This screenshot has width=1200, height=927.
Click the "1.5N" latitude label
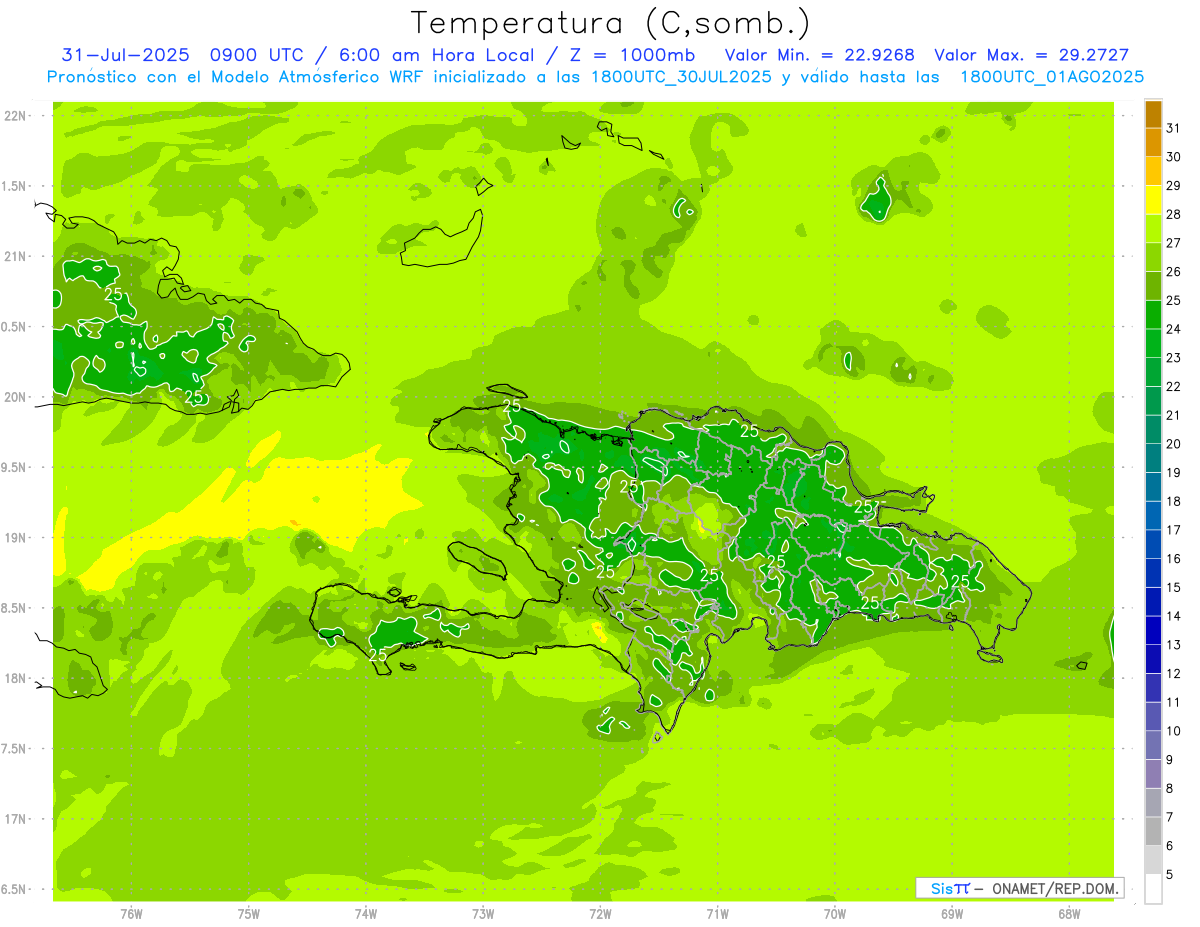click(15, 186)
